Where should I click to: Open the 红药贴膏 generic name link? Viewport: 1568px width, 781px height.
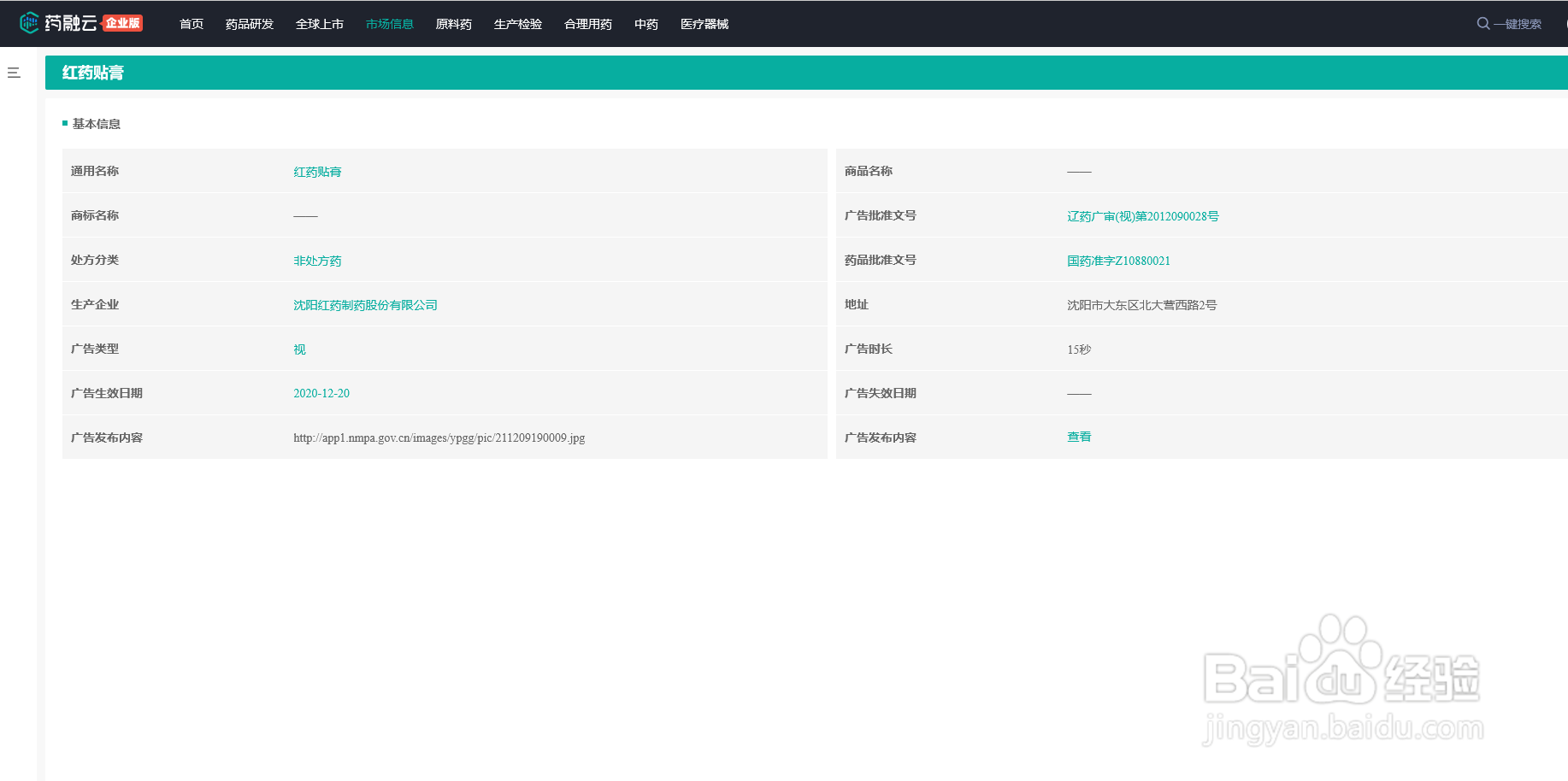point(317,172)
